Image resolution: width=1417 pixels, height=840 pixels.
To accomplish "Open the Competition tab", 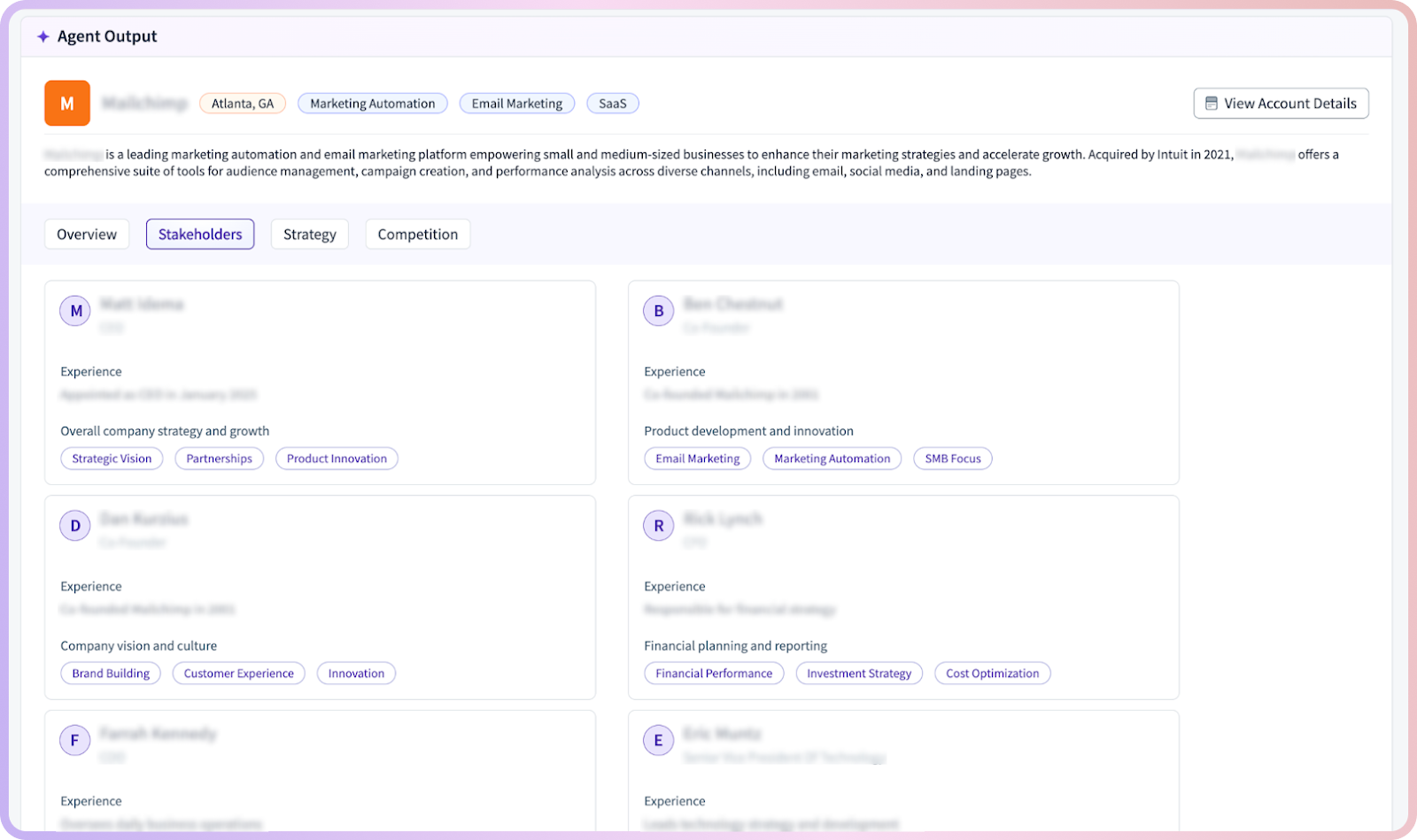I will click(418, 235).
